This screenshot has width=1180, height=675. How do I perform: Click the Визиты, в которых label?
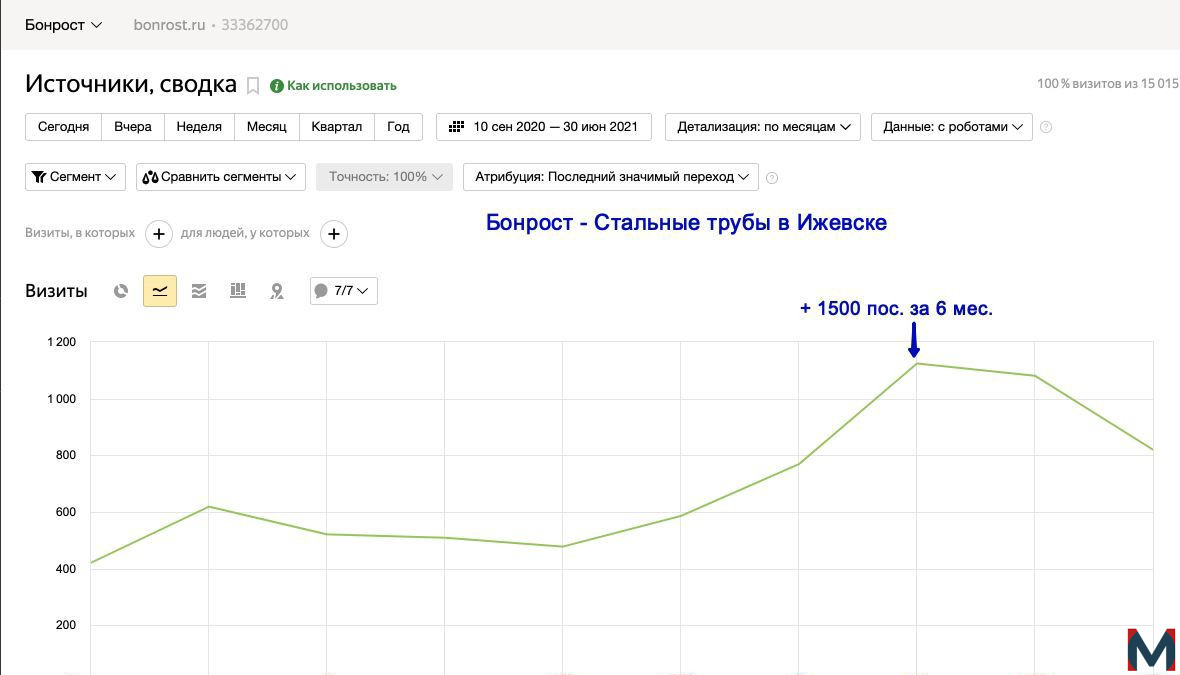click(80, 233)
